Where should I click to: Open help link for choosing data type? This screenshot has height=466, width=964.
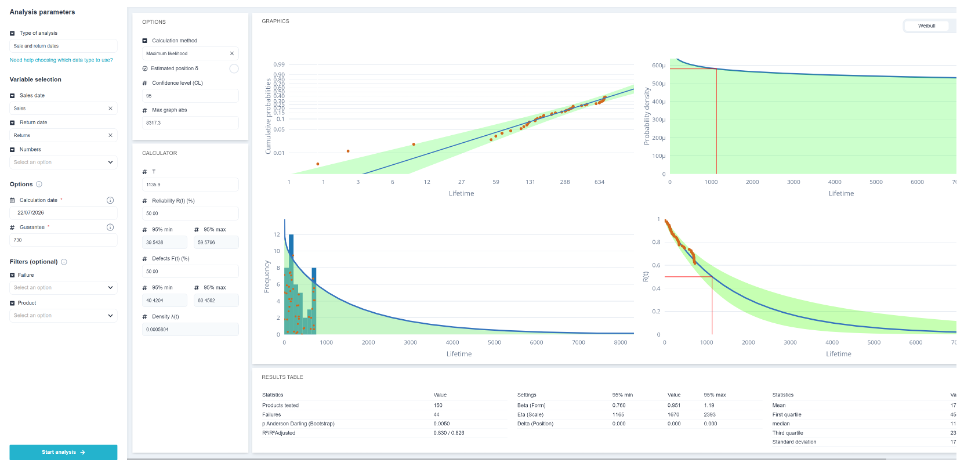tap(61, 60)
